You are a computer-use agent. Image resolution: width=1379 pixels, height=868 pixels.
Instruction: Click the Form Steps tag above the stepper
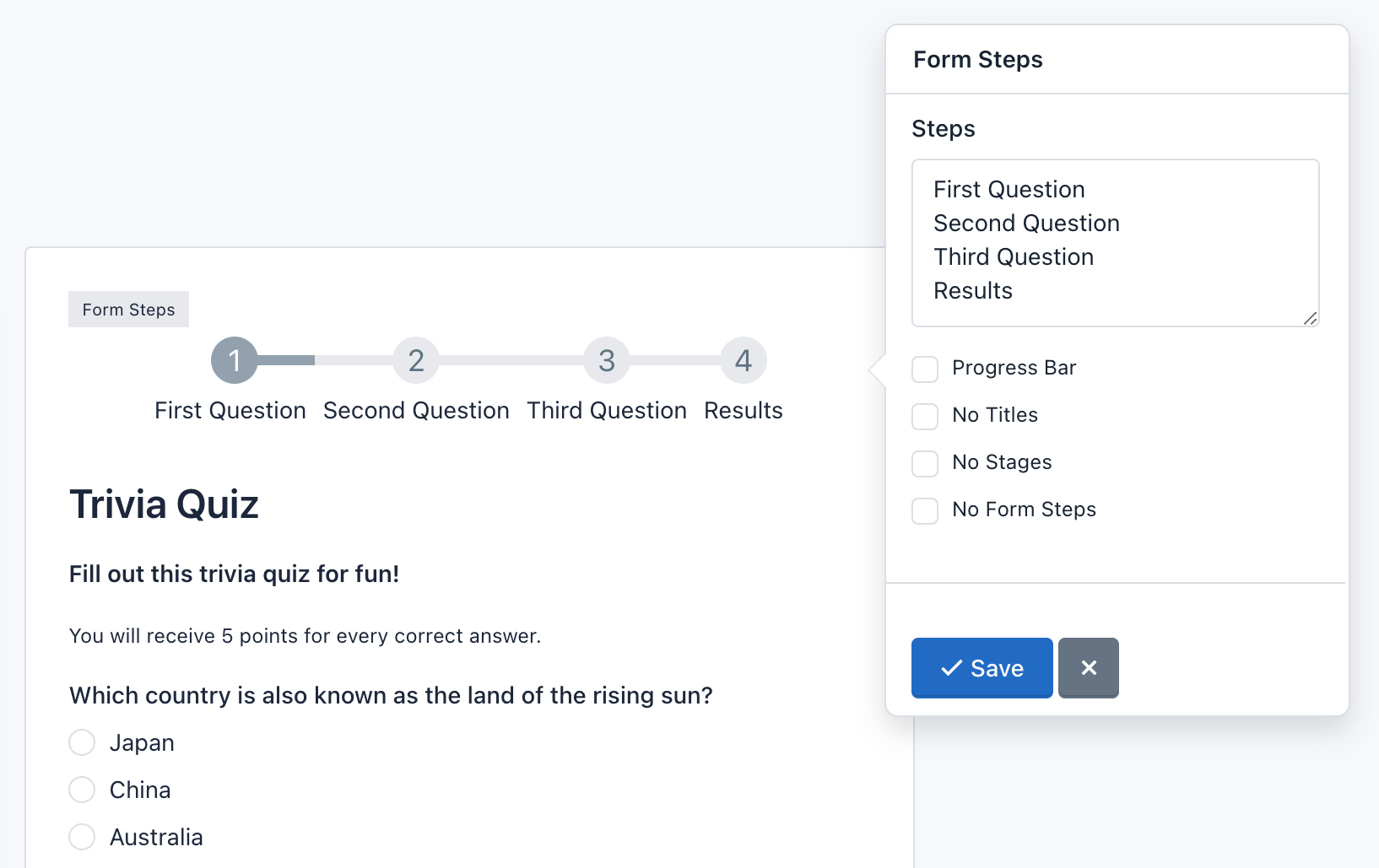pyautogui.click(x=128, y=309)
